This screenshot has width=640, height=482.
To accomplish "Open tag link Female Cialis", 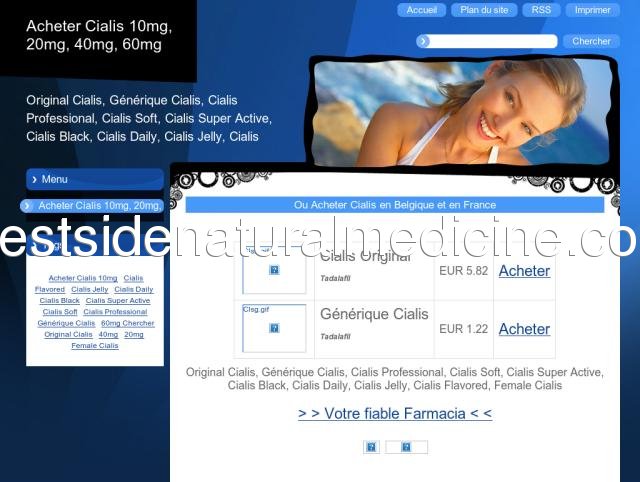I will point(95,346).
